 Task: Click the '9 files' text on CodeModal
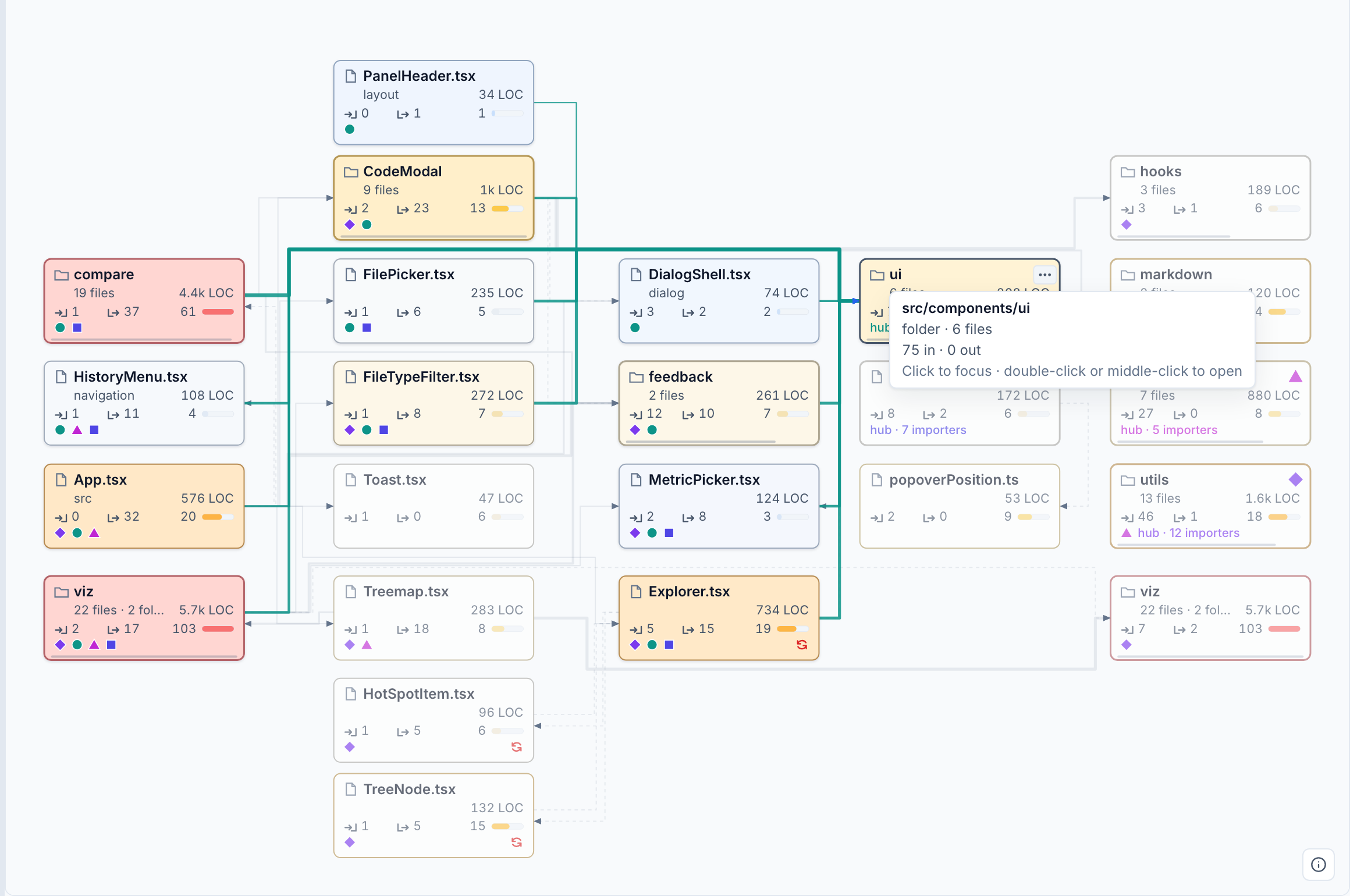tap(381, 190)
